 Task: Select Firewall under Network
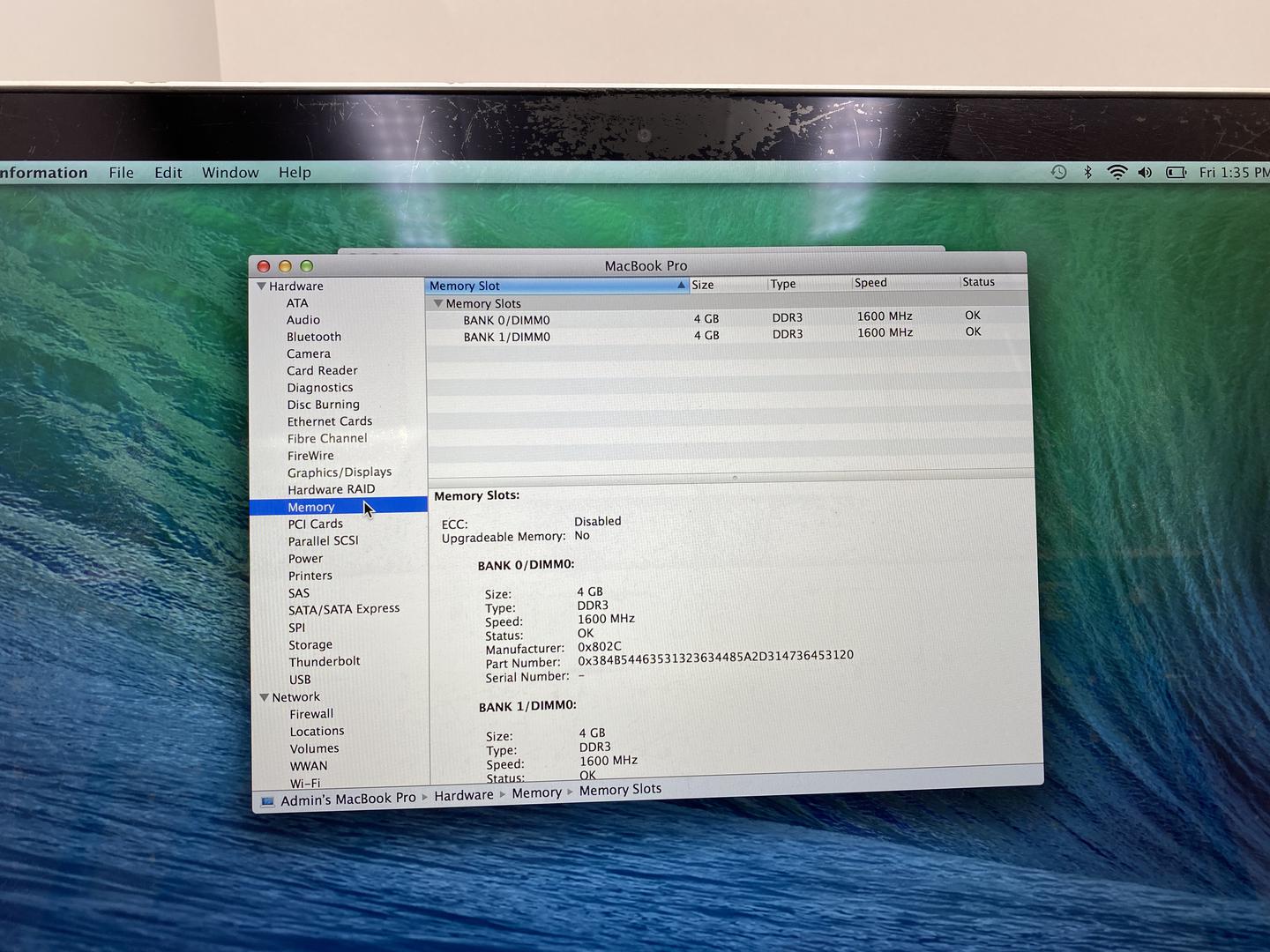pyautogui.click(x=311, y=714)
